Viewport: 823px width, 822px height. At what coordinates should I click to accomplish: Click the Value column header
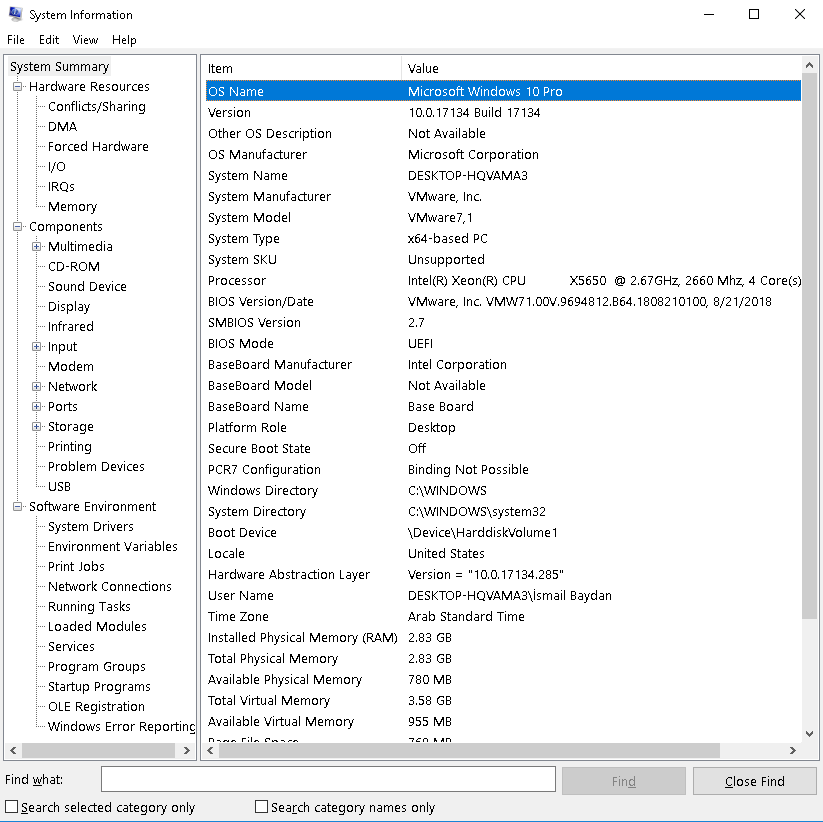coord(602,68)
